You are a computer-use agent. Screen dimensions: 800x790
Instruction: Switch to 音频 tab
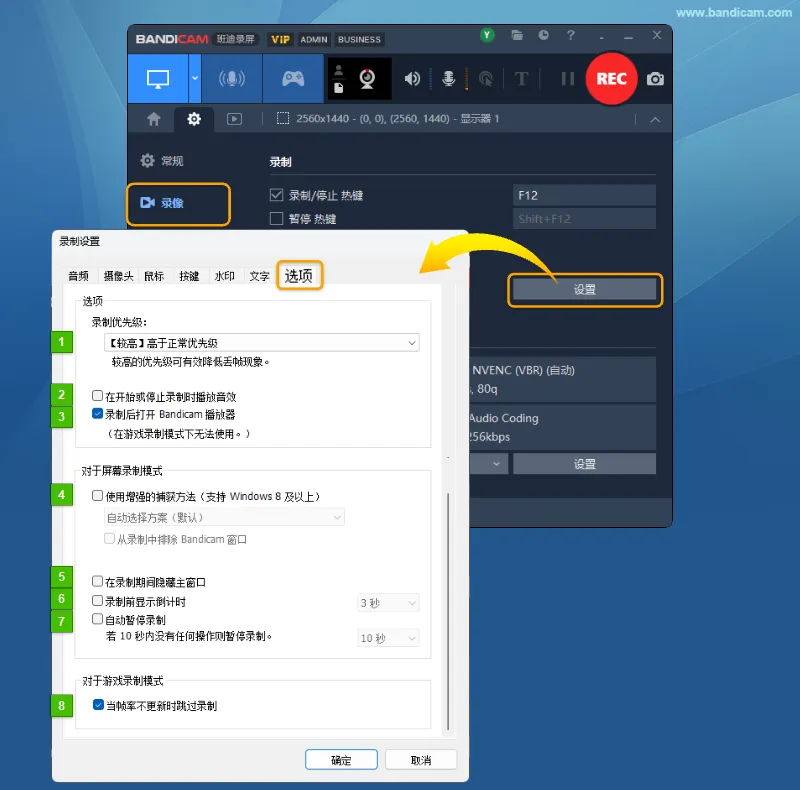click(x=79, y=276)
